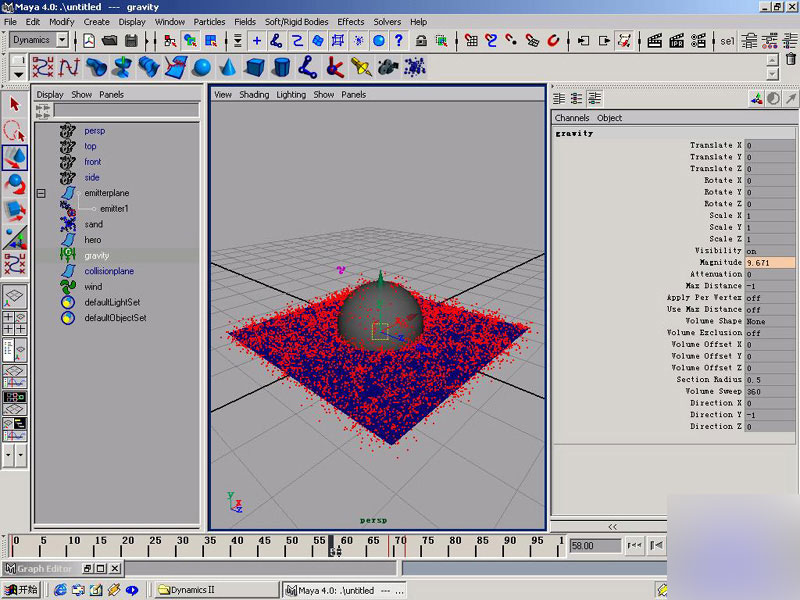
Task: Click the IPR render icon
Action: point(679,41)
